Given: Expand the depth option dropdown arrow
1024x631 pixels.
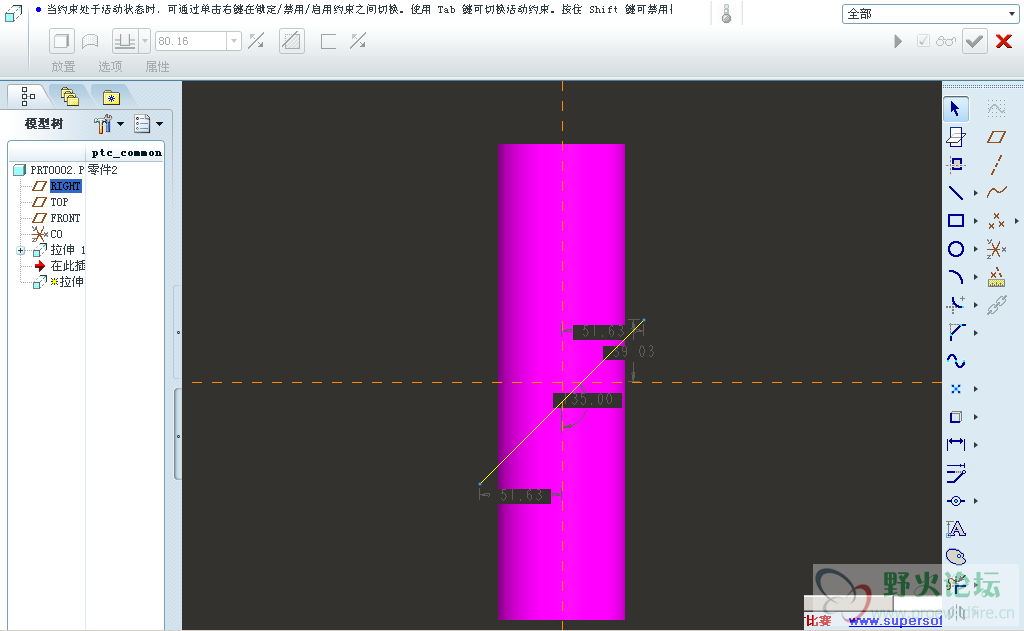Looking at the screenshot, I should coord(144,41).
